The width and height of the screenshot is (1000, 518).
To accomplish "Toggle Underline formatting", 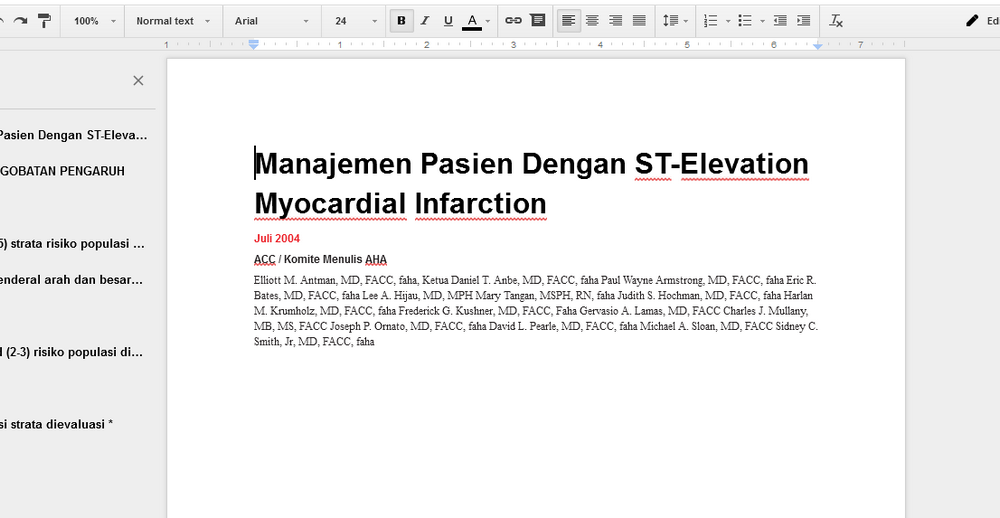I will point(448,21).
